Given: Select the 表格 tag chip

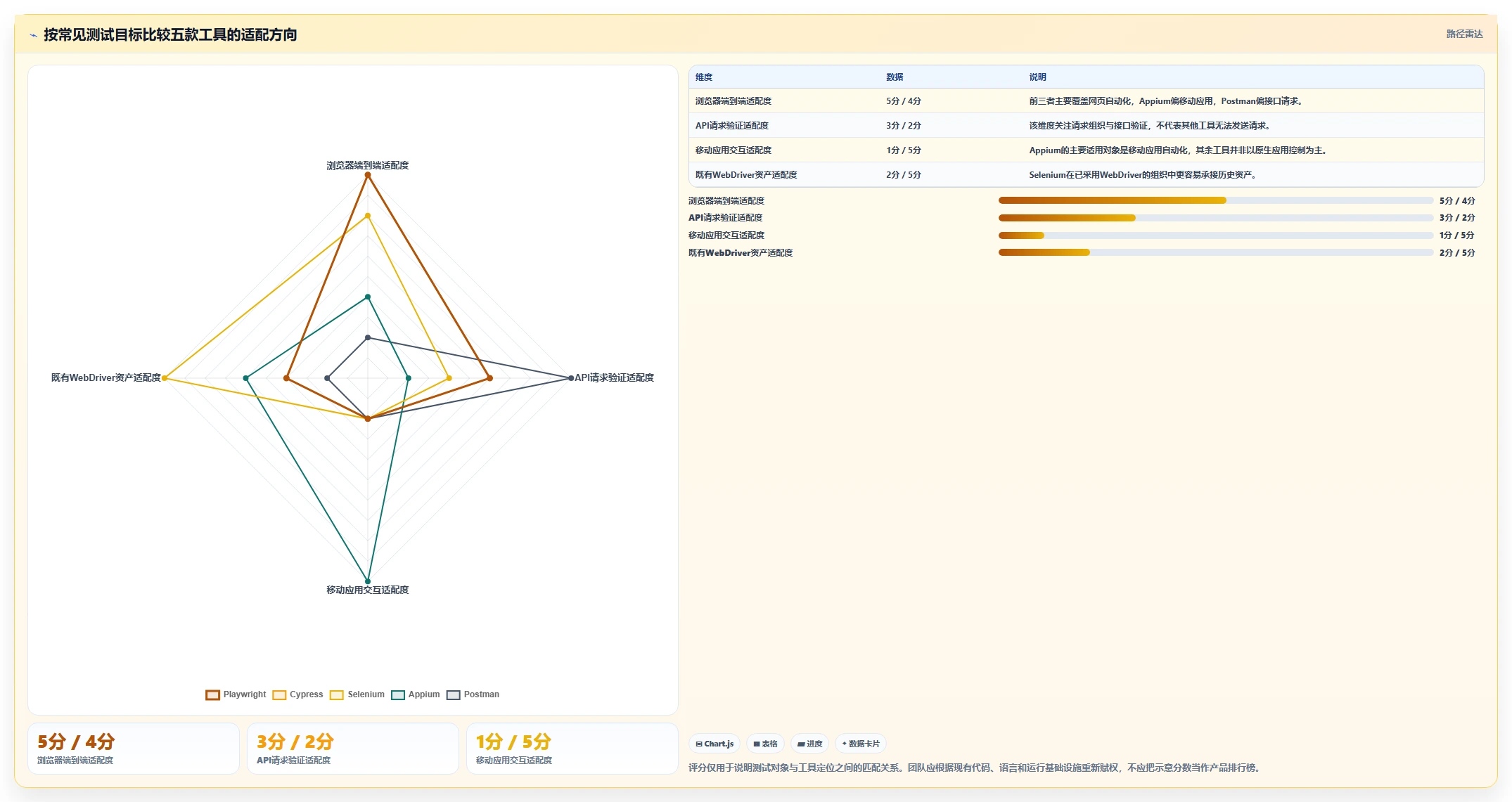Looking at the screenshot, I should click(x=766, y=744).
